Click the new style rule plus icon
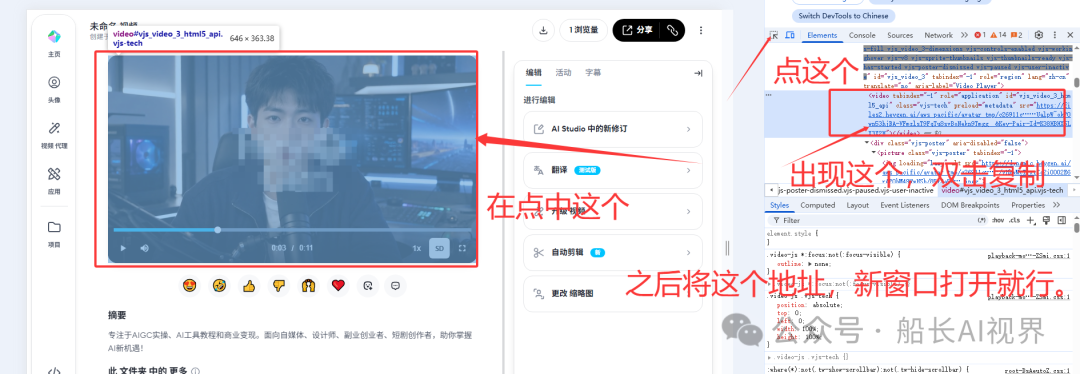Screen dimensions: 1080x374 1030,220
